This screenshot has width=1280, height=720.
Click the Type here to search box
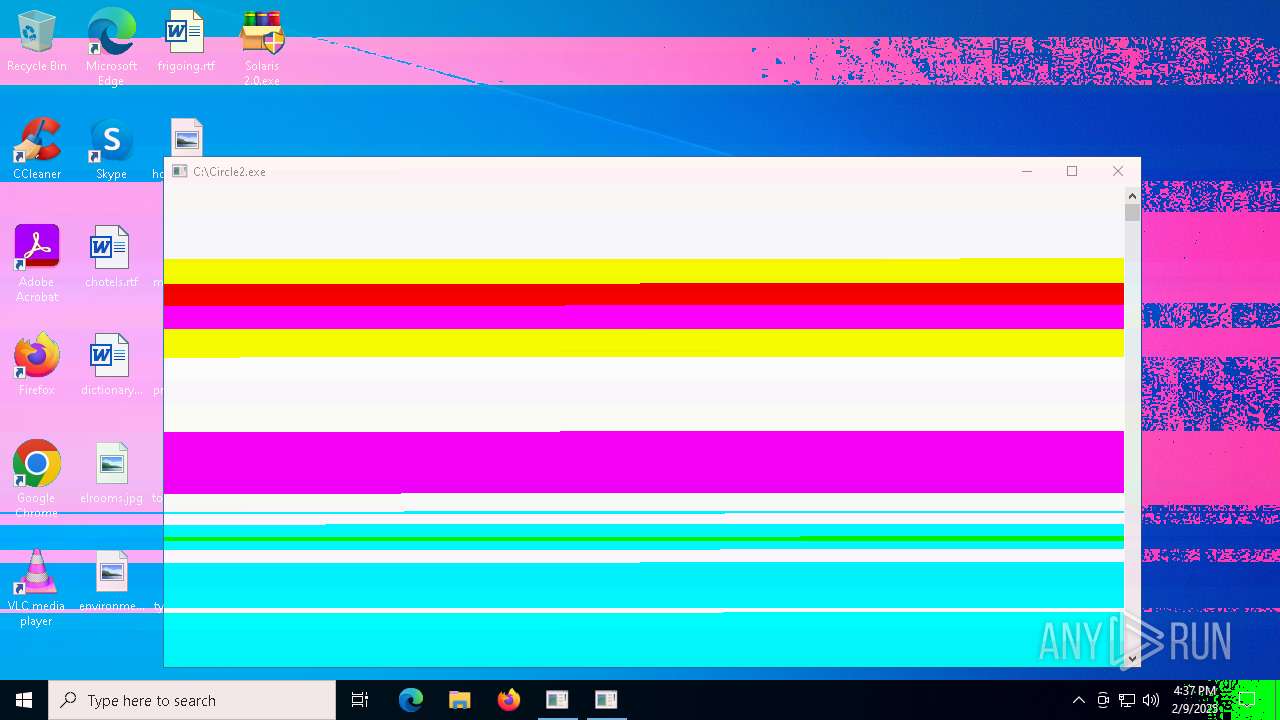point(192,700)
